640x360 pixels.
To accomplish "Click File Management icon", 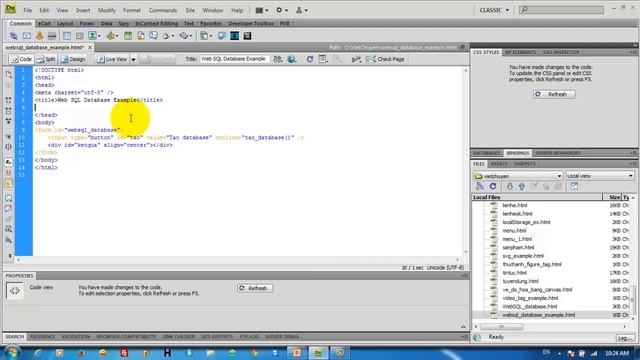I will (278, 59).
